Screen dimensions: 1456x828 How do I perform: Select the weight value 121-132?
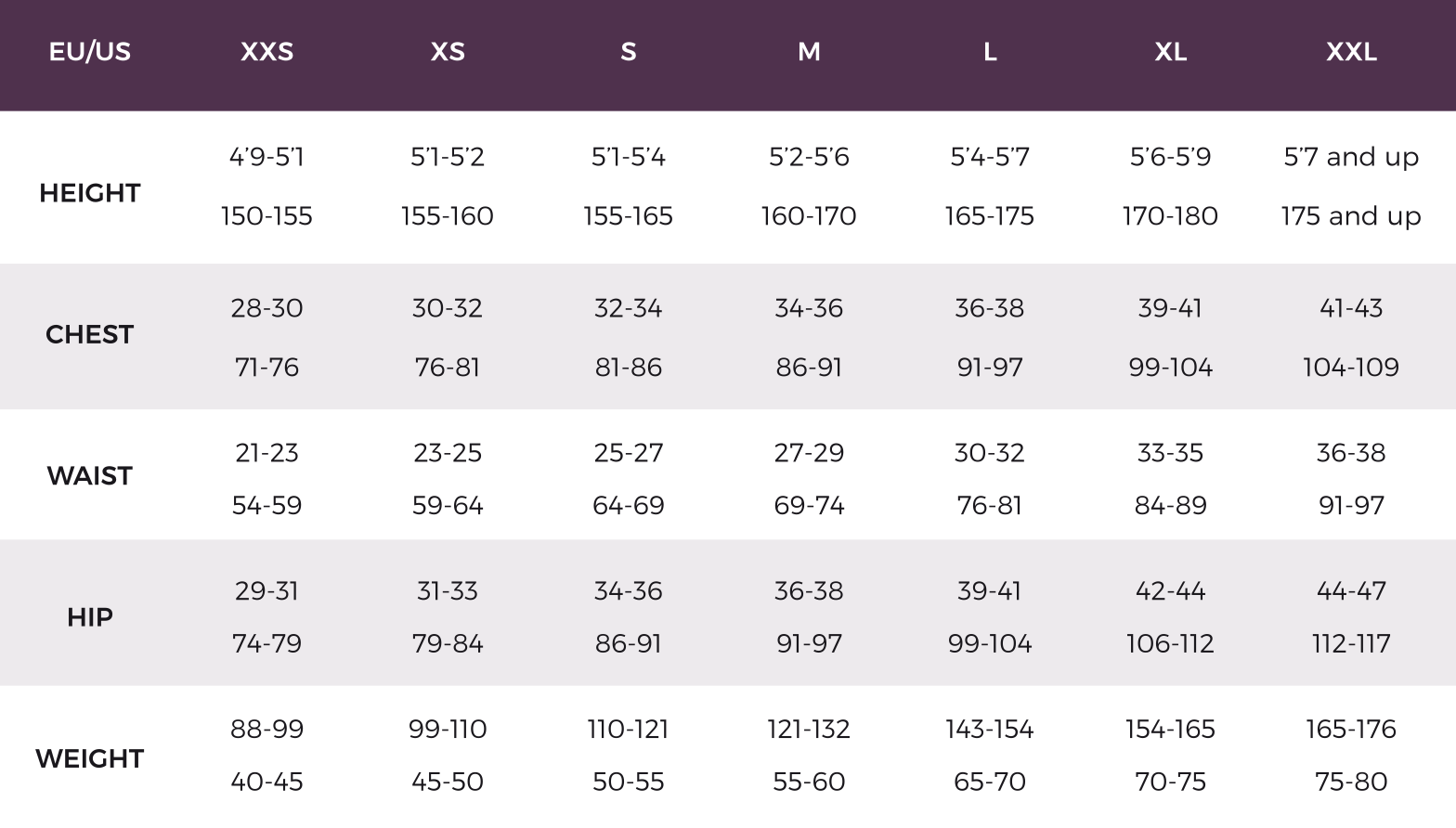[x=809, y=730]
